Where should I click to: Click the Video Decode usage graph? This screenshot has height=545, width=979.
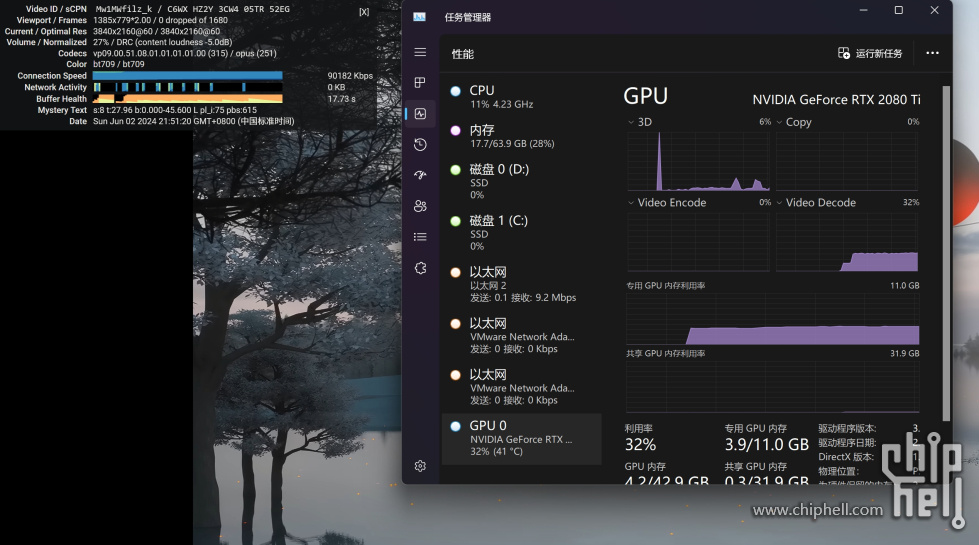coord(847,242)
